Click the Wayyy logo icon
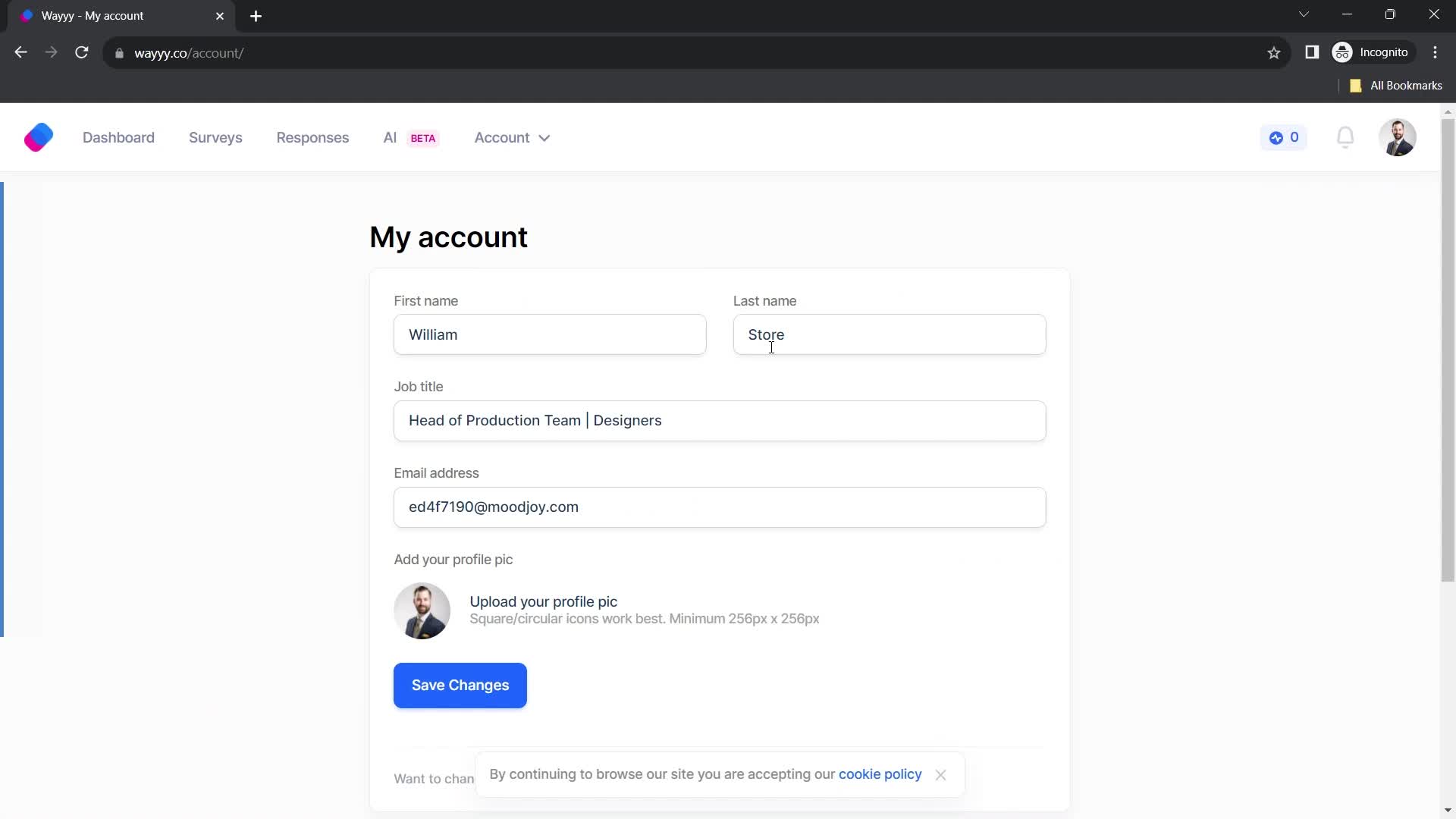This screenshot has height=819, width=1456. click(x=38, y=138)
